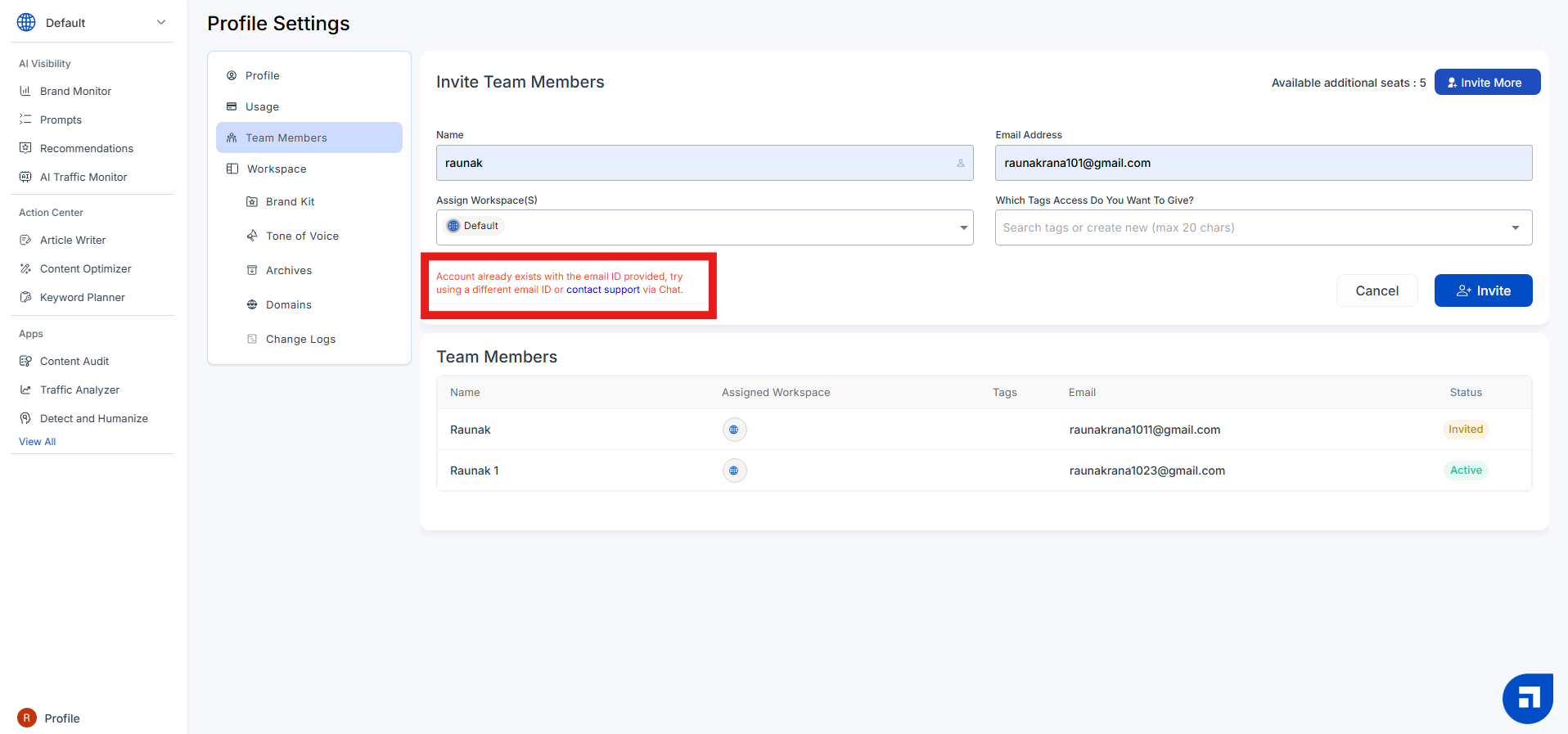This screenshot has height=734, width=1568.
Task: Expand the Default workspace switcher
Action: tap(161, 23)
